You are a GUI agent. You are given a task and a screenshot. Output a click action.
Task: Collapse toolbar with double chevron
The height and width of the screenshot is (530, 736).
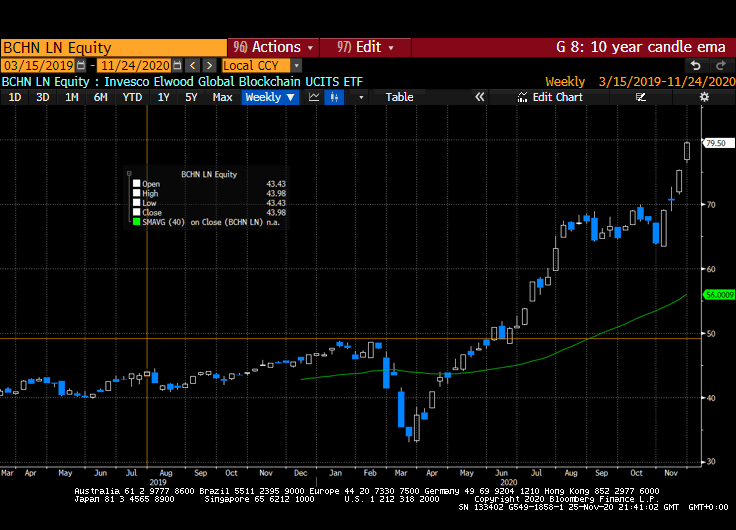(x=479, y=97)
